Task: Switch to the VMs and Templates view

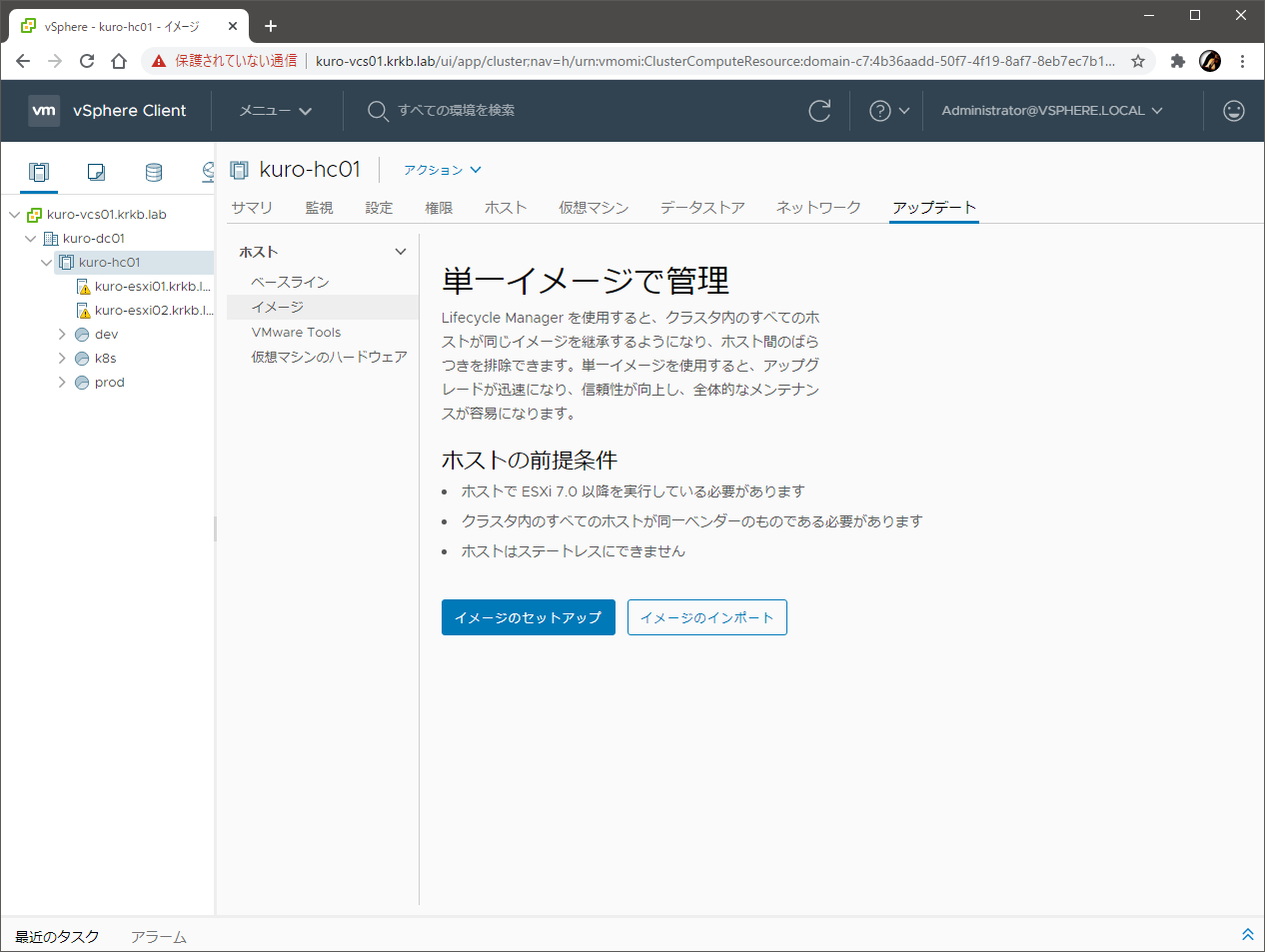Action: tap(96, 172)
